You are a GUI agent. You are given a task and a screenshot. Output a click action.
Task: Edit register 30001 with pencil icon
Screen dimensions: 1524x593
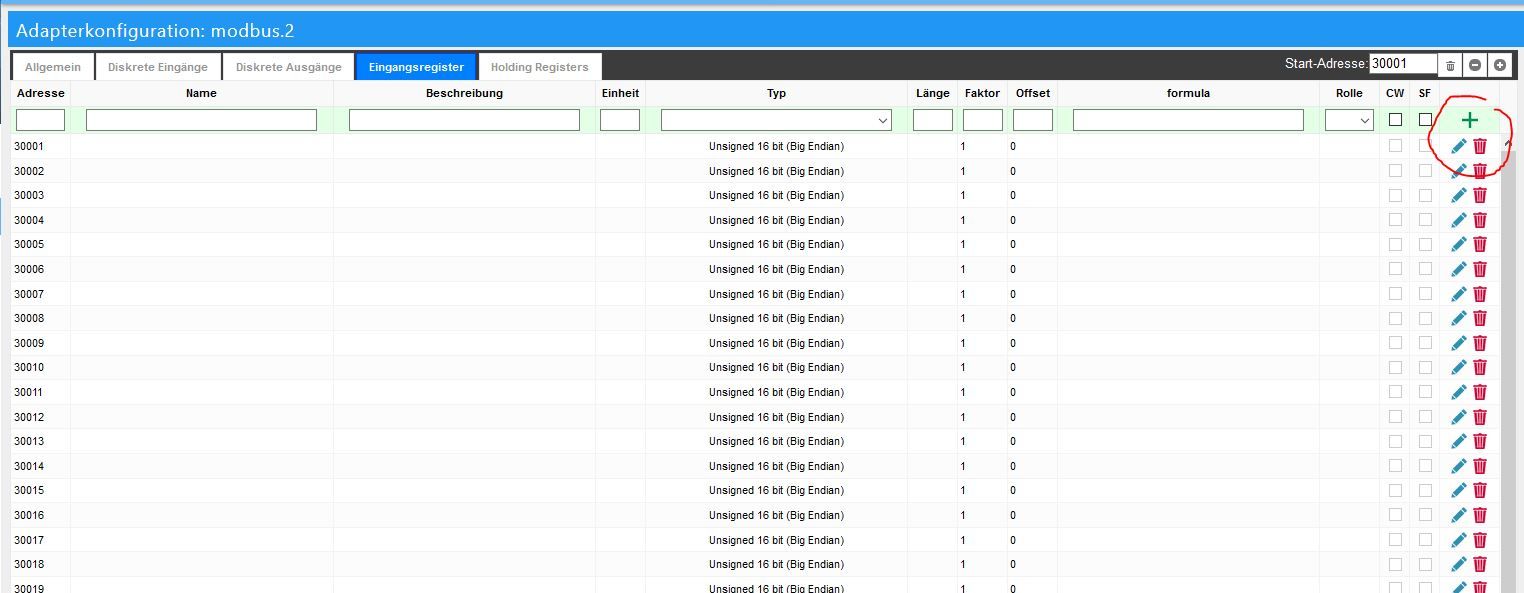pos(1459,146)
